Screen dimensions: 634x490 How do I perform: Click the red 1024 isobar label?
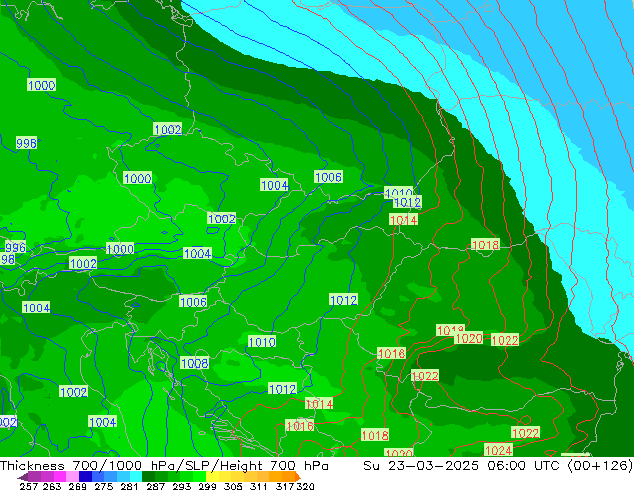point(499,450)
